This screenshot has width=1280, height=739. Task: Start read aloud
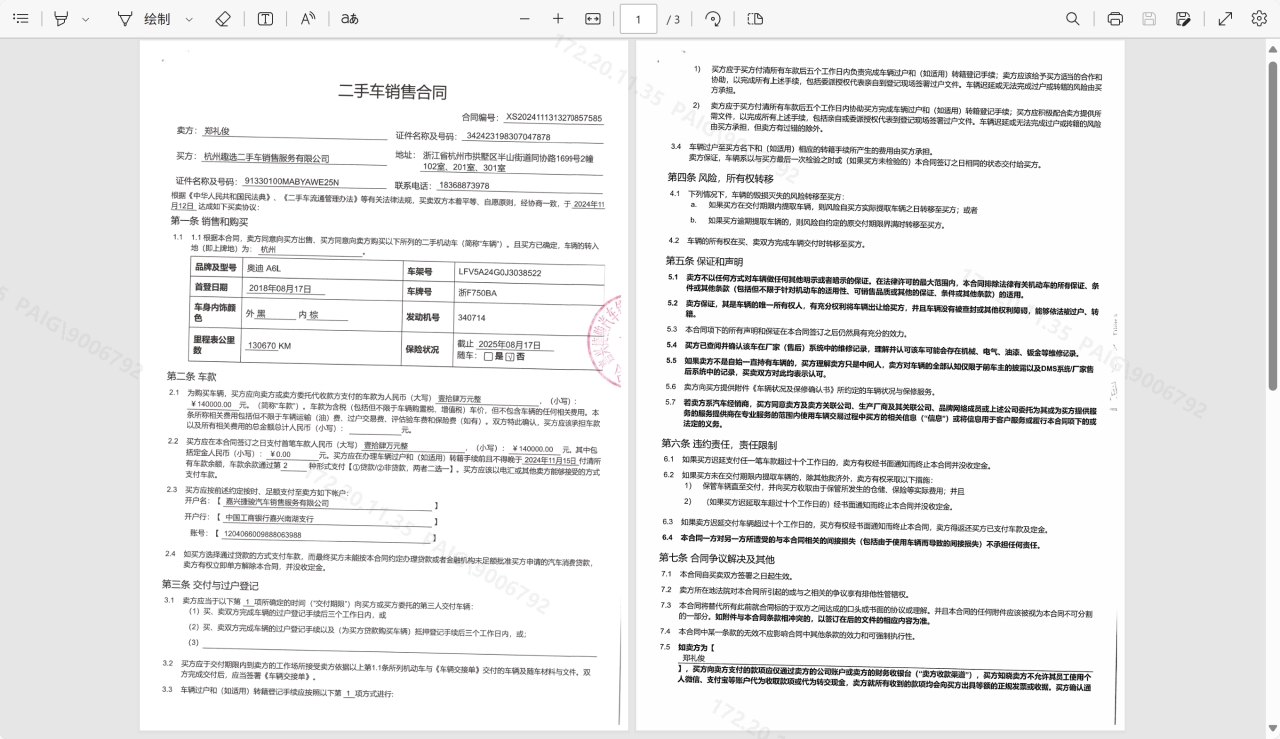click(308, 19)
